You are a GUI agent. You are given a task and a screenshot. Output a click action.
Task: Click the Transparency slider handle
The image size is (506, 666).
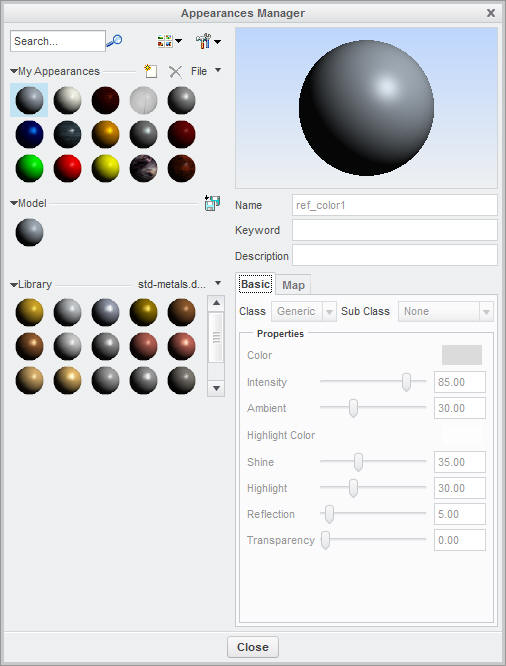click(x=325, y=540)
